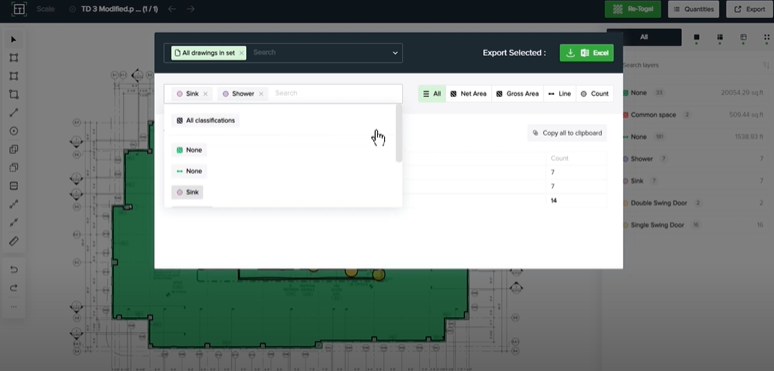Click the window-layout layer filter icon
The height and width of the screenshot is (371, 774).
click(x=743, y=37)
